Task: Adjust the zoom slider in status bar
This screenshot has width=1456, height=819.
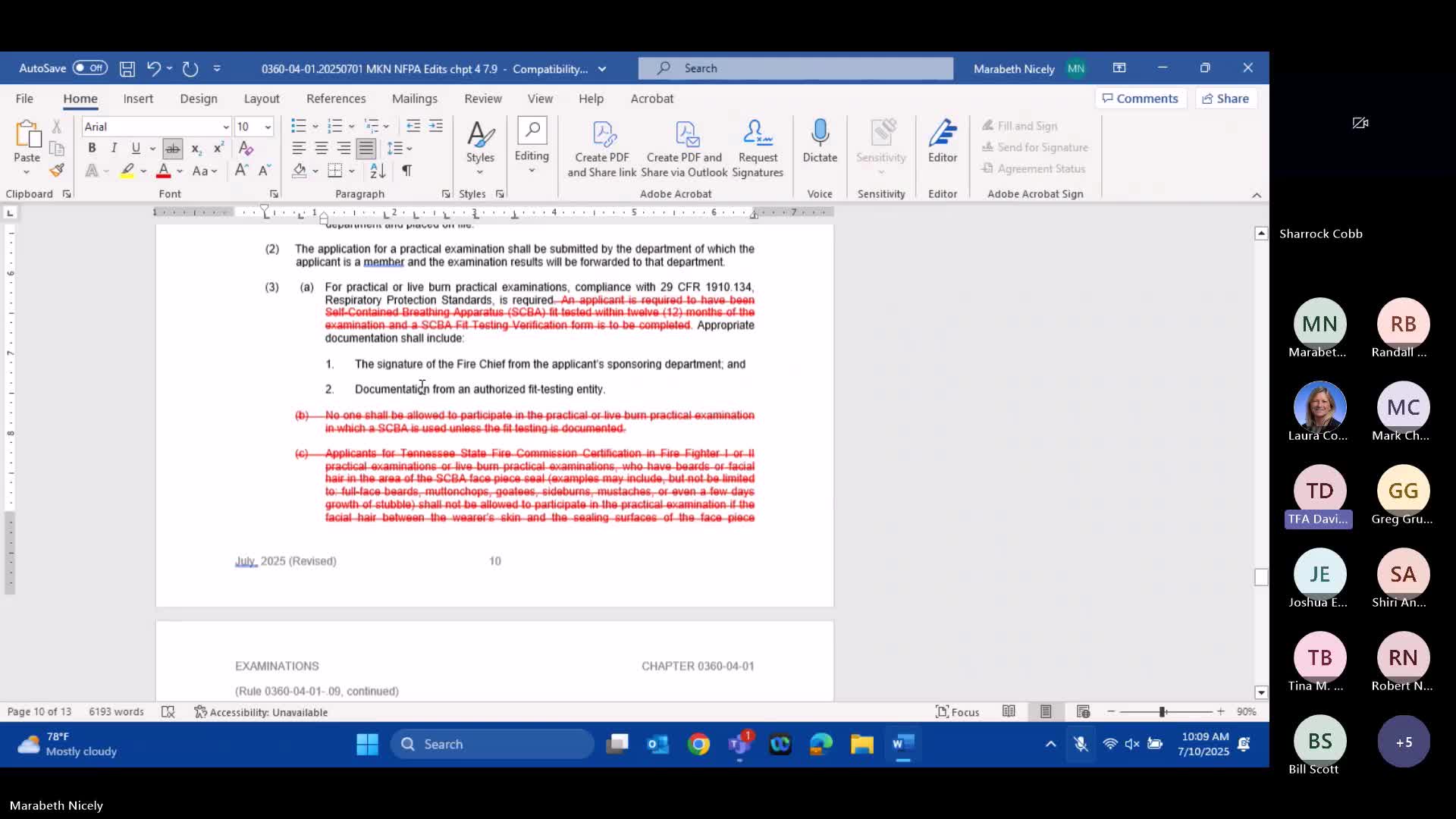Action: [1163, 712]
